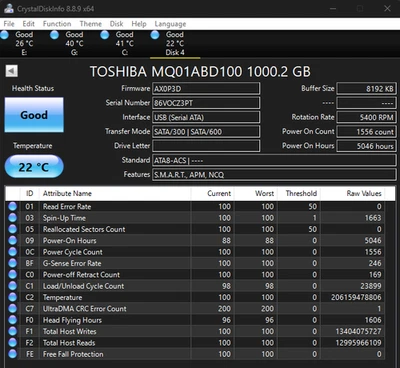The height and width of the screenshot is (368, 400).
Task: Open the Disk menu
Action: click(x=117, y=24)
